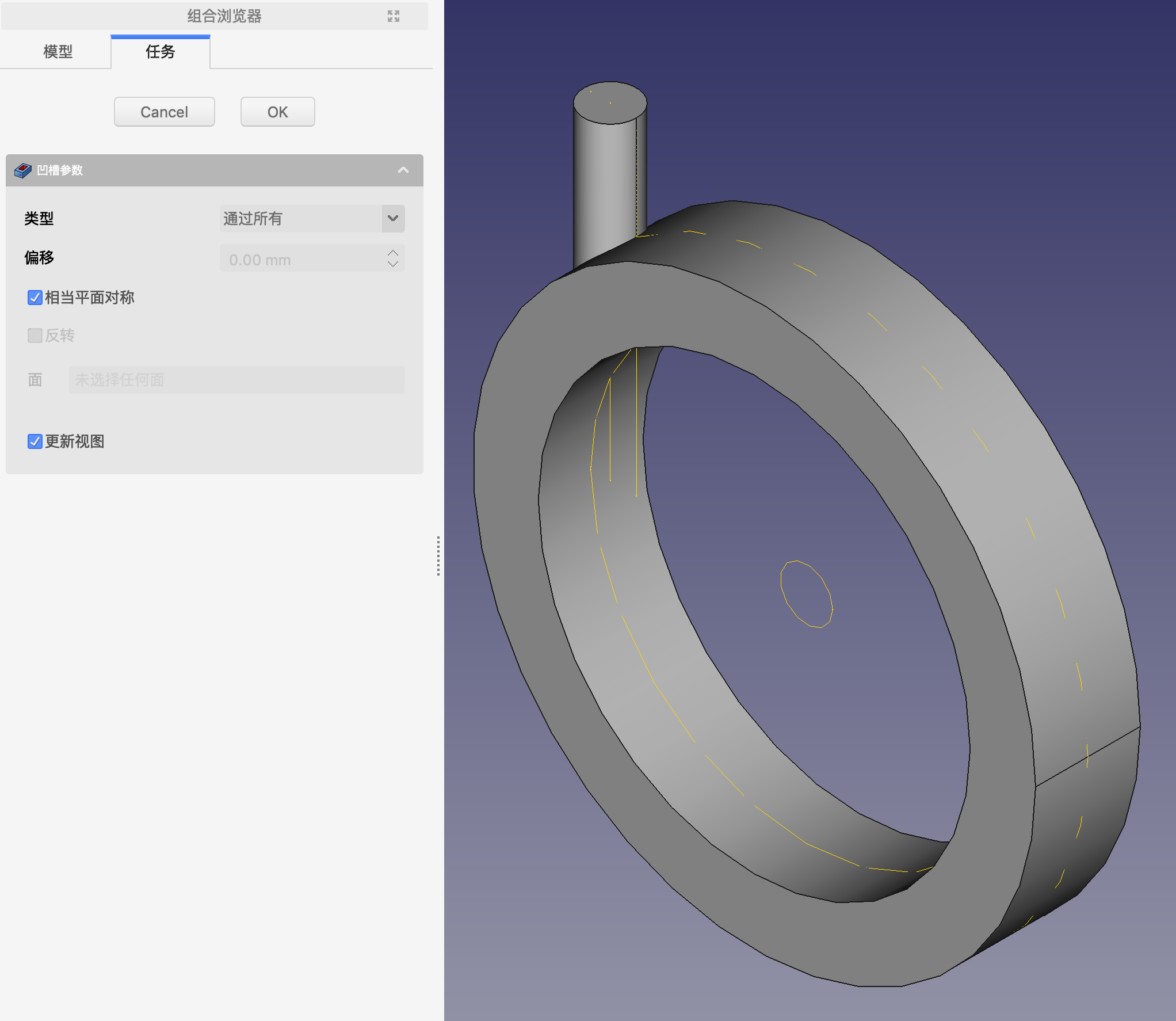Click the panel splitter handle dots
Screen dimensions: 1176x1021
[438, 555]
